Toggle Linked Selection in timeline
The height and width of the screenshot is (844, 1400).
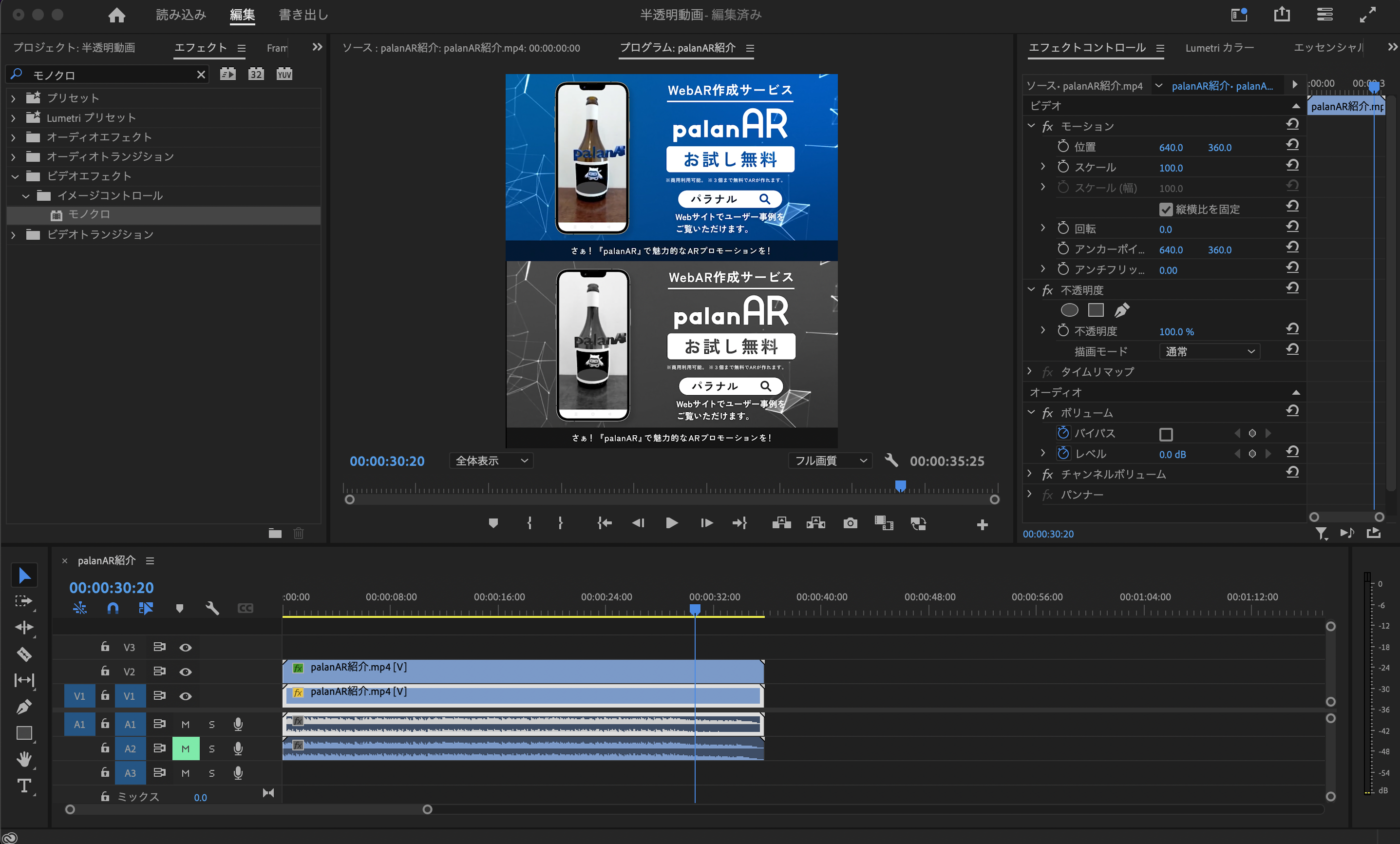146,608
